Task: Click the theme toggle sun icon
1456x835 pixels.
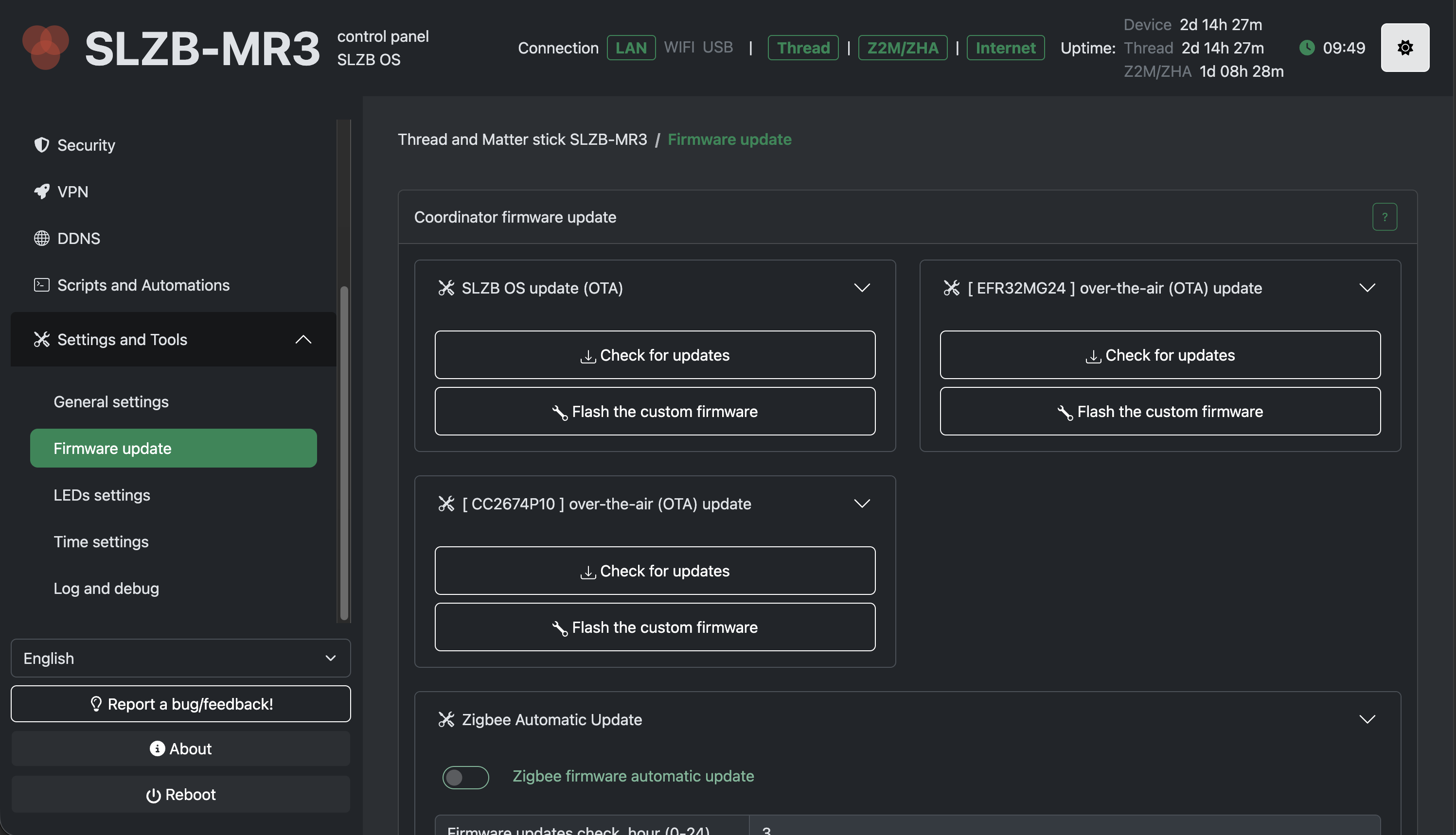Action: click(1404, 48)
